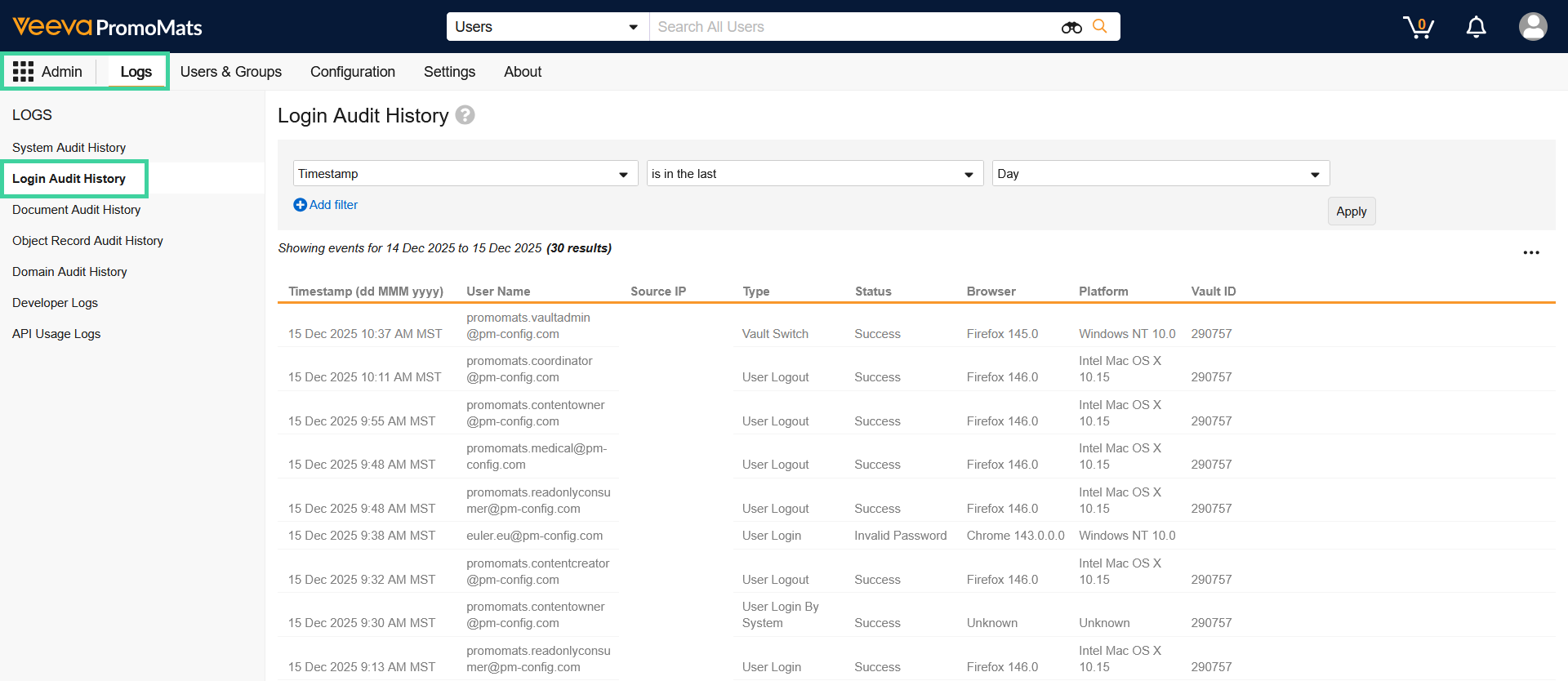Select the 15 Dec 2025 10:11 AM MST timestamp
This screenshot has width=1568, height=681.
[364, 377]
